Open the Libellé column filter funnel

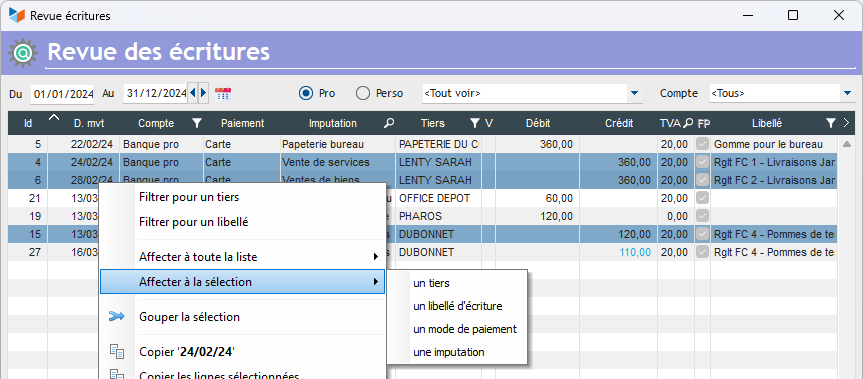coord(831,124)
